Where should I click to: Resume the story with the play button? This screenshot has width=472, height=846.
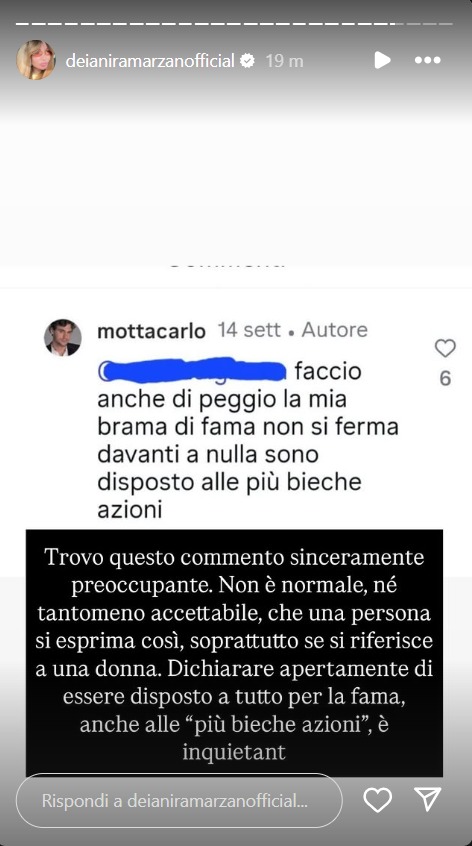382,60
